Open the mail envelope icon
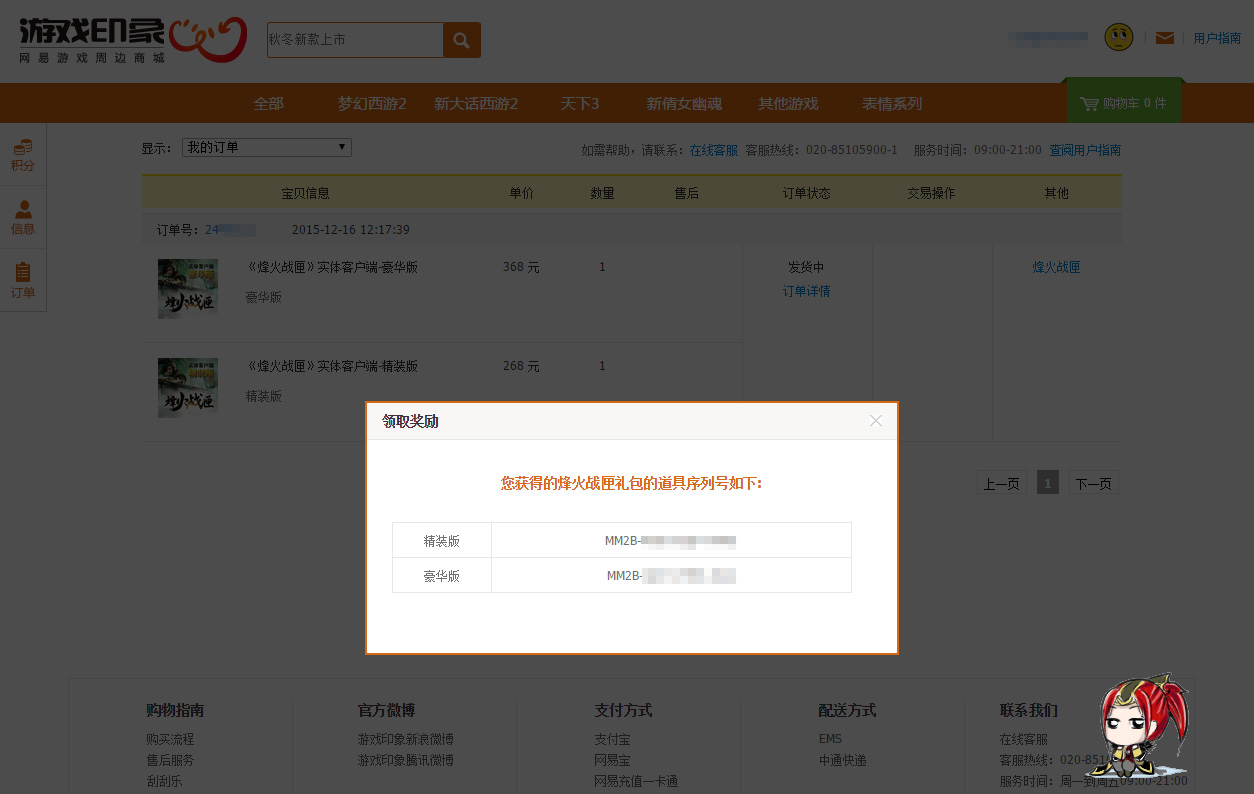Screen dimensions: 1254x794 point(1165,38)
